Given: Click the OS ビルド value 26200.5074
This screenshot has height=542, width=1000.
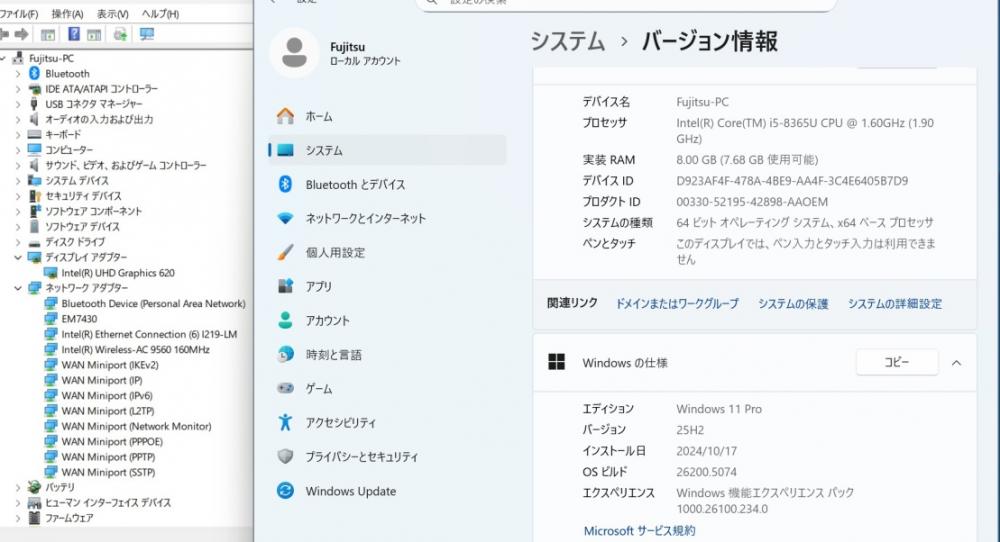Looking at the screenshot, I should 706,472.
